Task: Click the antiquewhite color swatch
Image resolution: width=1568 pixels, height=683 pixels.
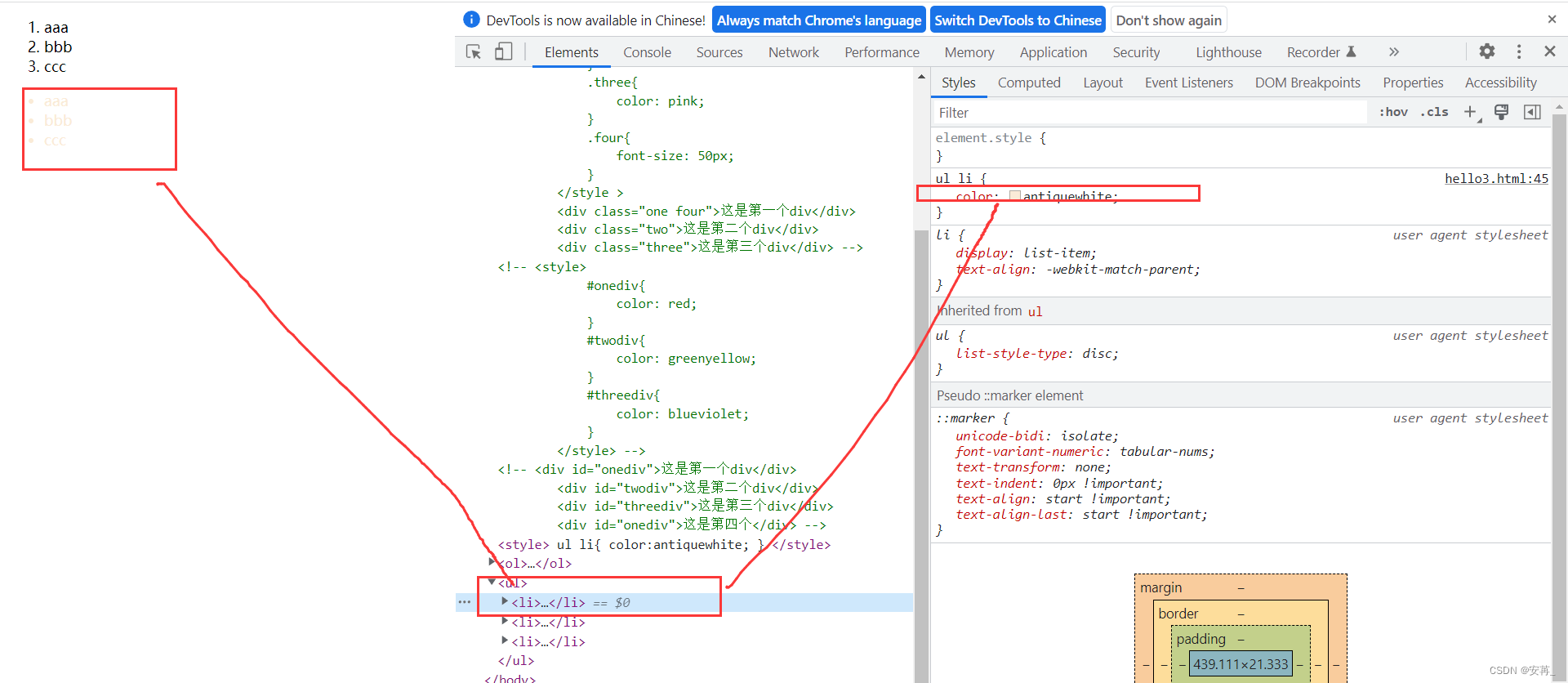Action: [x=1015, y=196]
